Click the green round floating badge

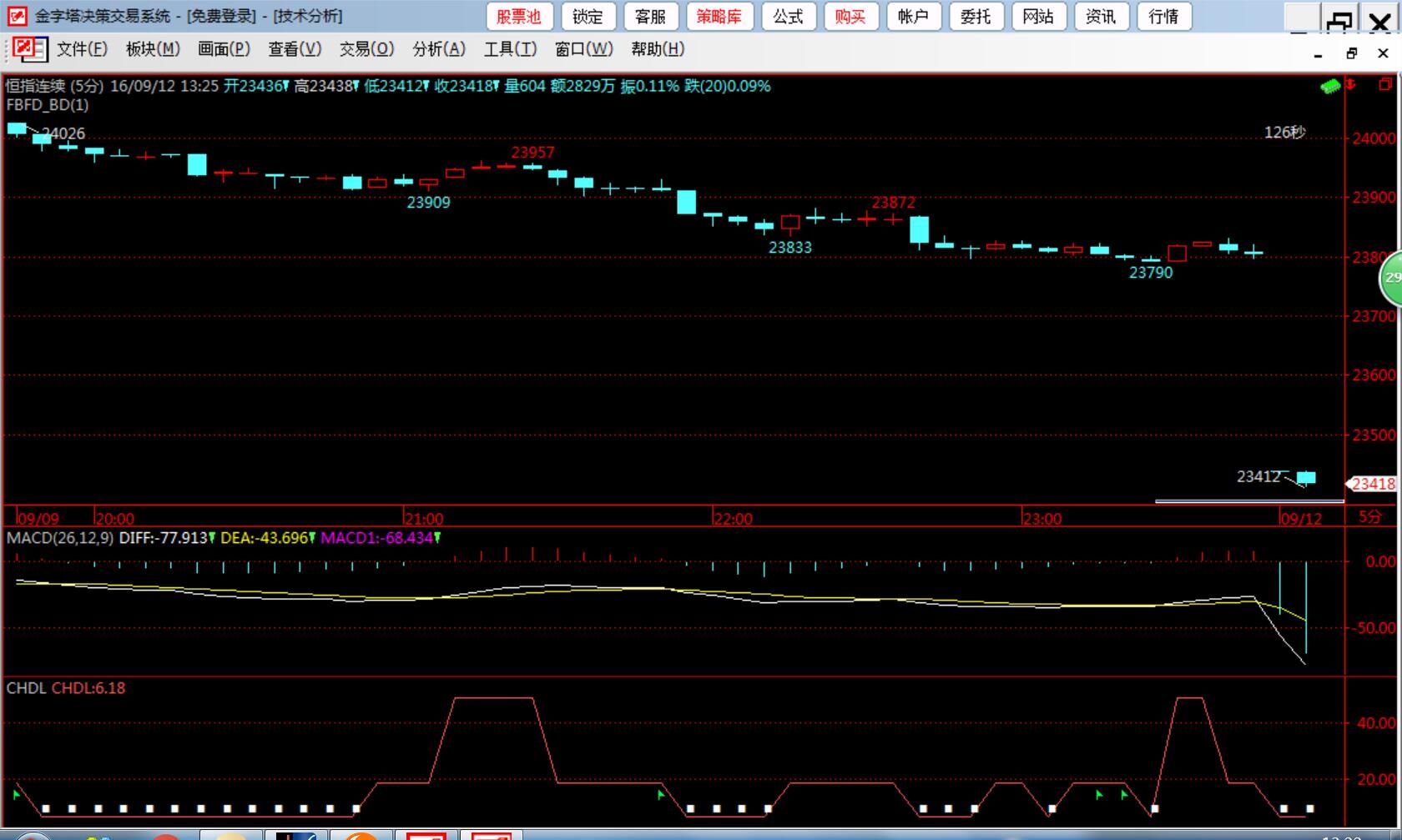click(x=1391, y=278)
